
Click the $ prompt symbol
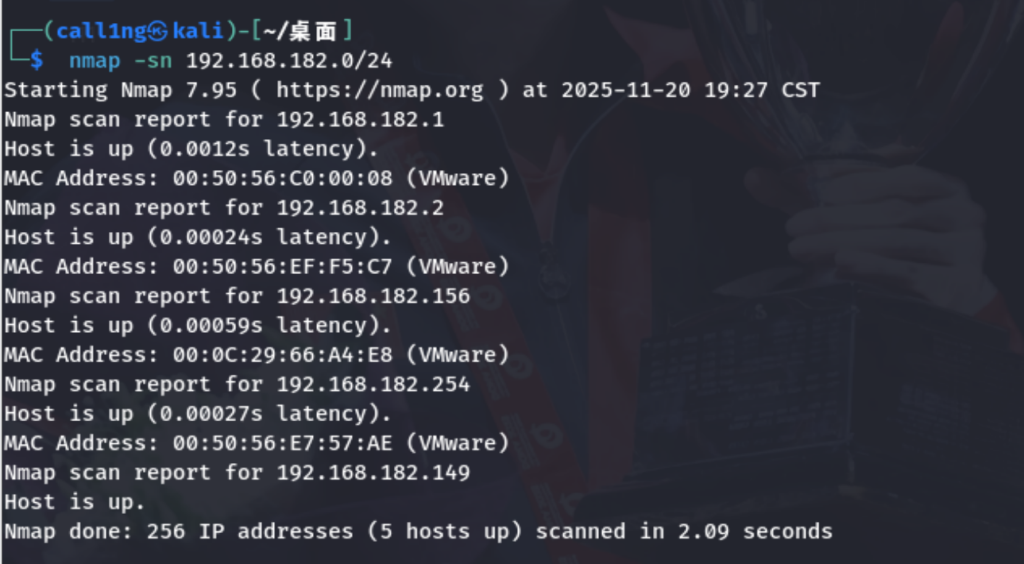[36, 60]
